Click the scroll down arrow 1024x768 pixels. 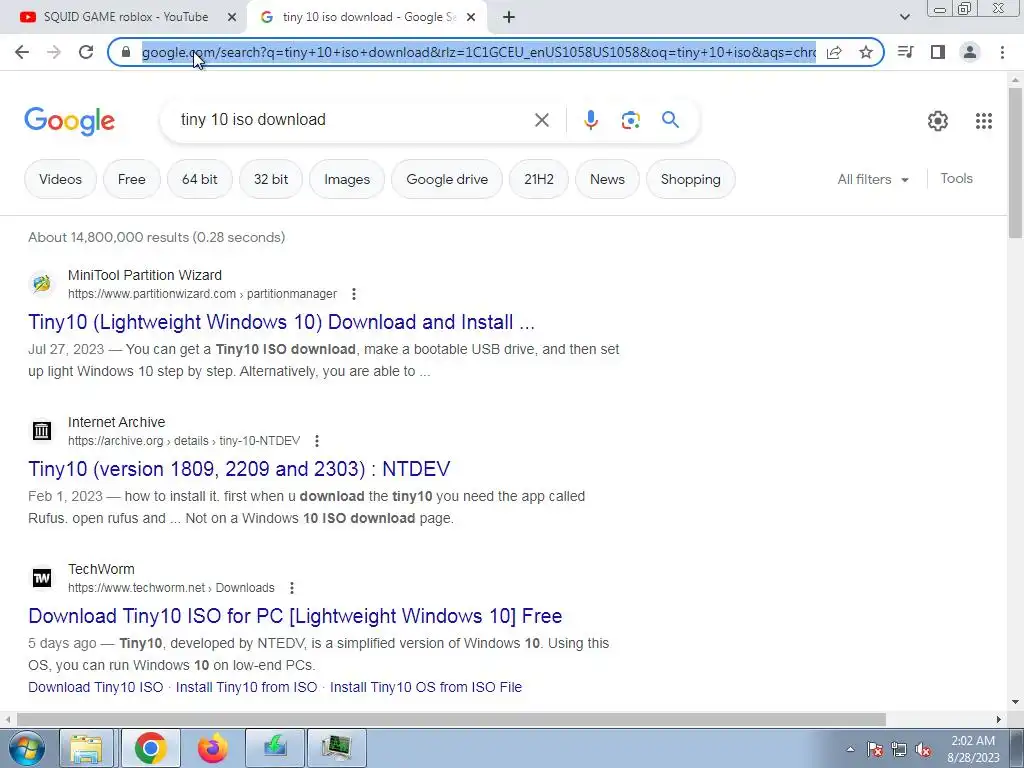coord(1015,703)
